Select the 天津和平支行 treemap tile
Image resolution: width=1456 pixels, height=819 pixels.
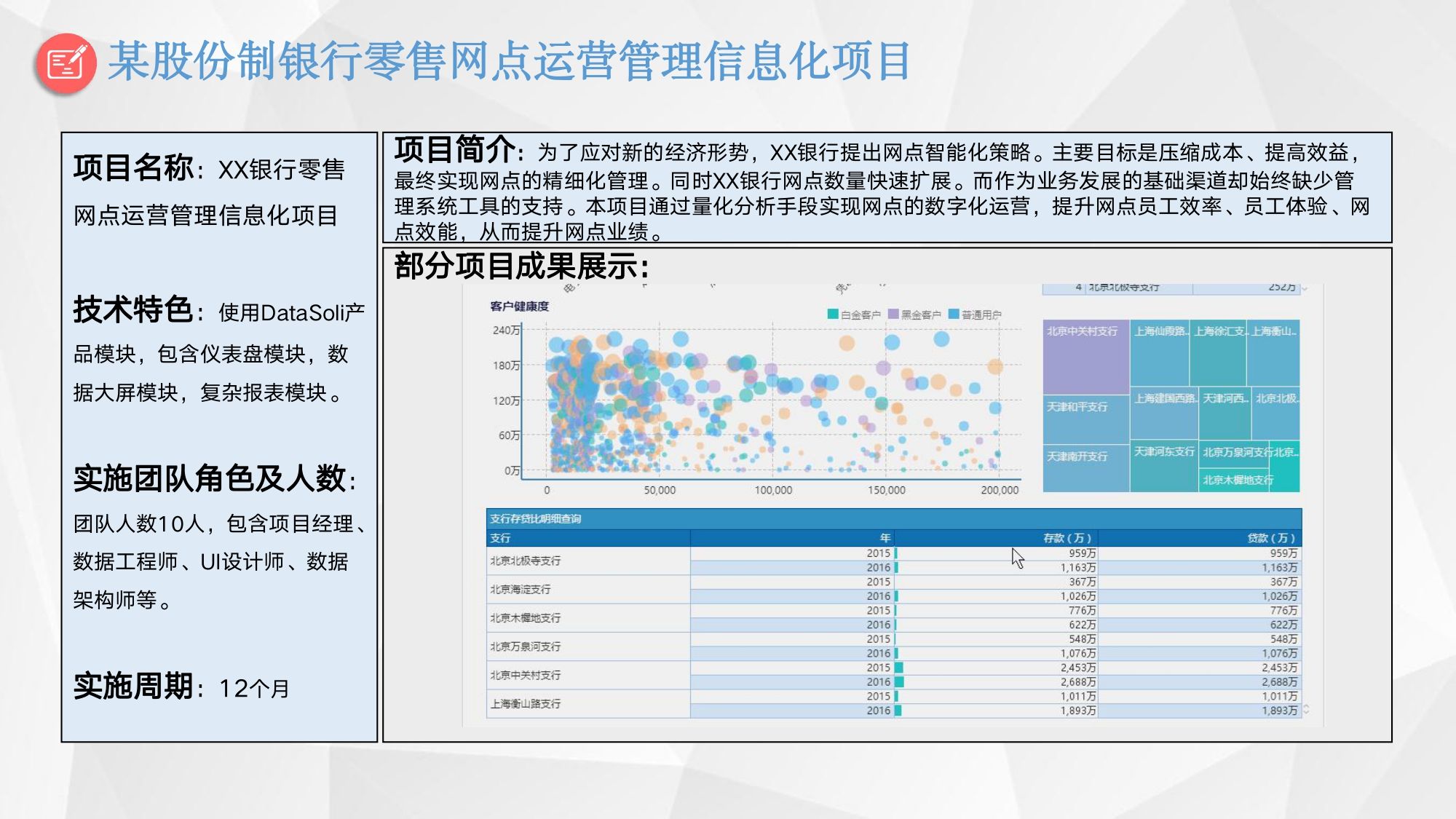coord(1085,419)
